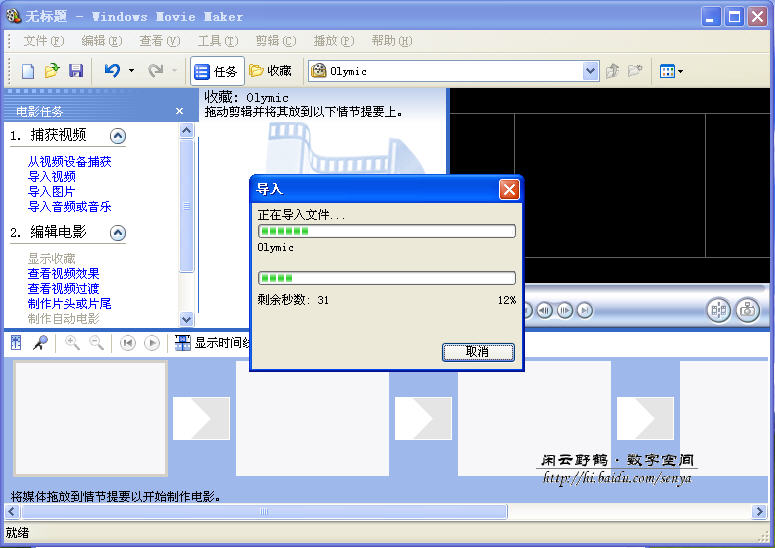Screen dimensions: 775x548
Task: Rewind the storyboard button
Action: pos(128,342)
